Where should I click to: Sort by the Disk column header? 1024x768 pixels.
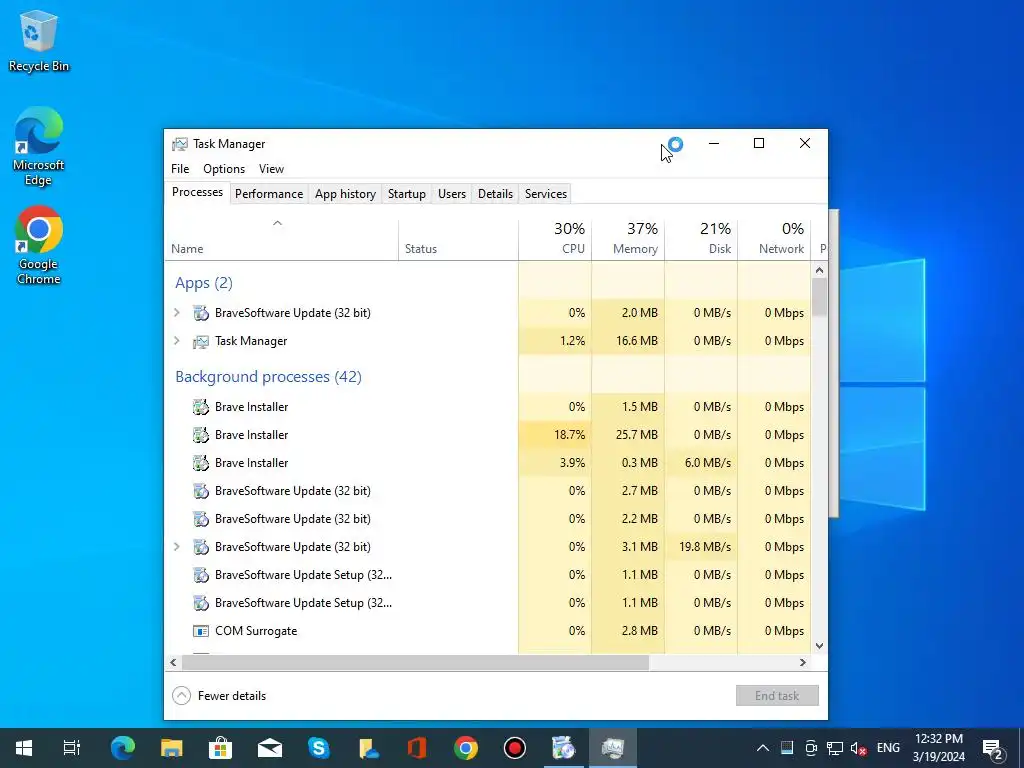click(x=701, y=240)
